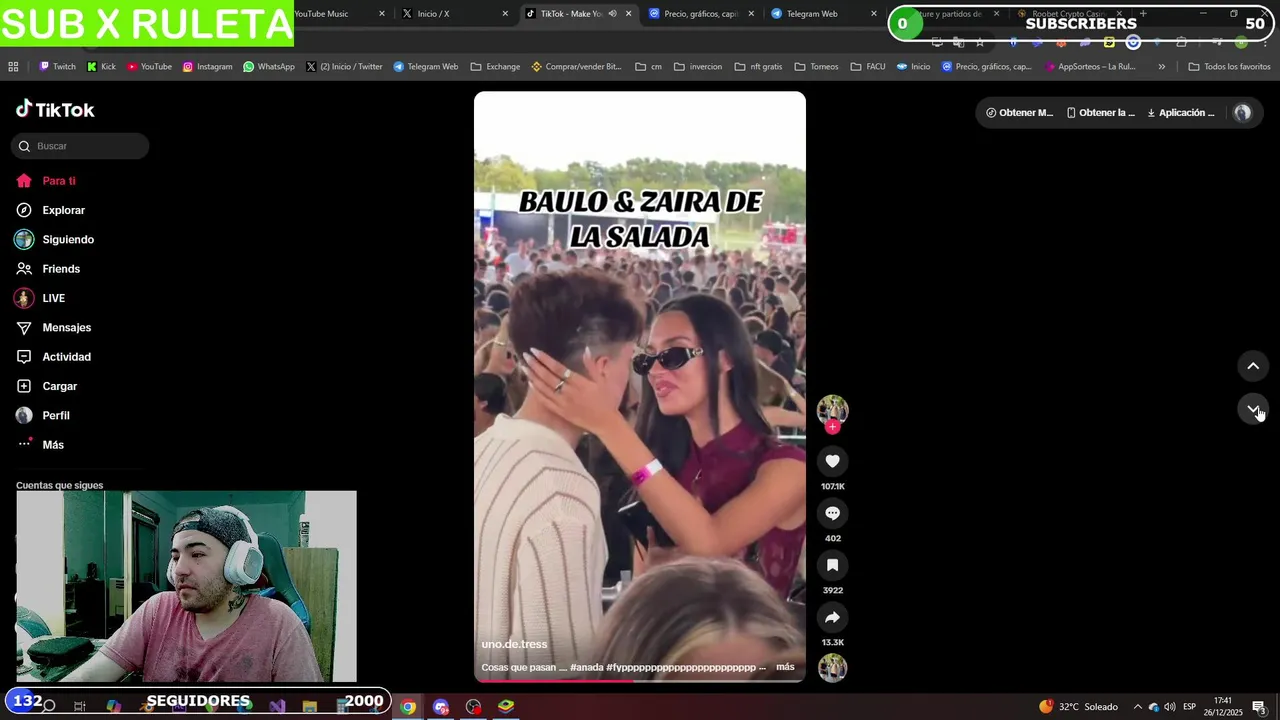
Task: Open the Twitch bookmark
Action: (57, 67)
